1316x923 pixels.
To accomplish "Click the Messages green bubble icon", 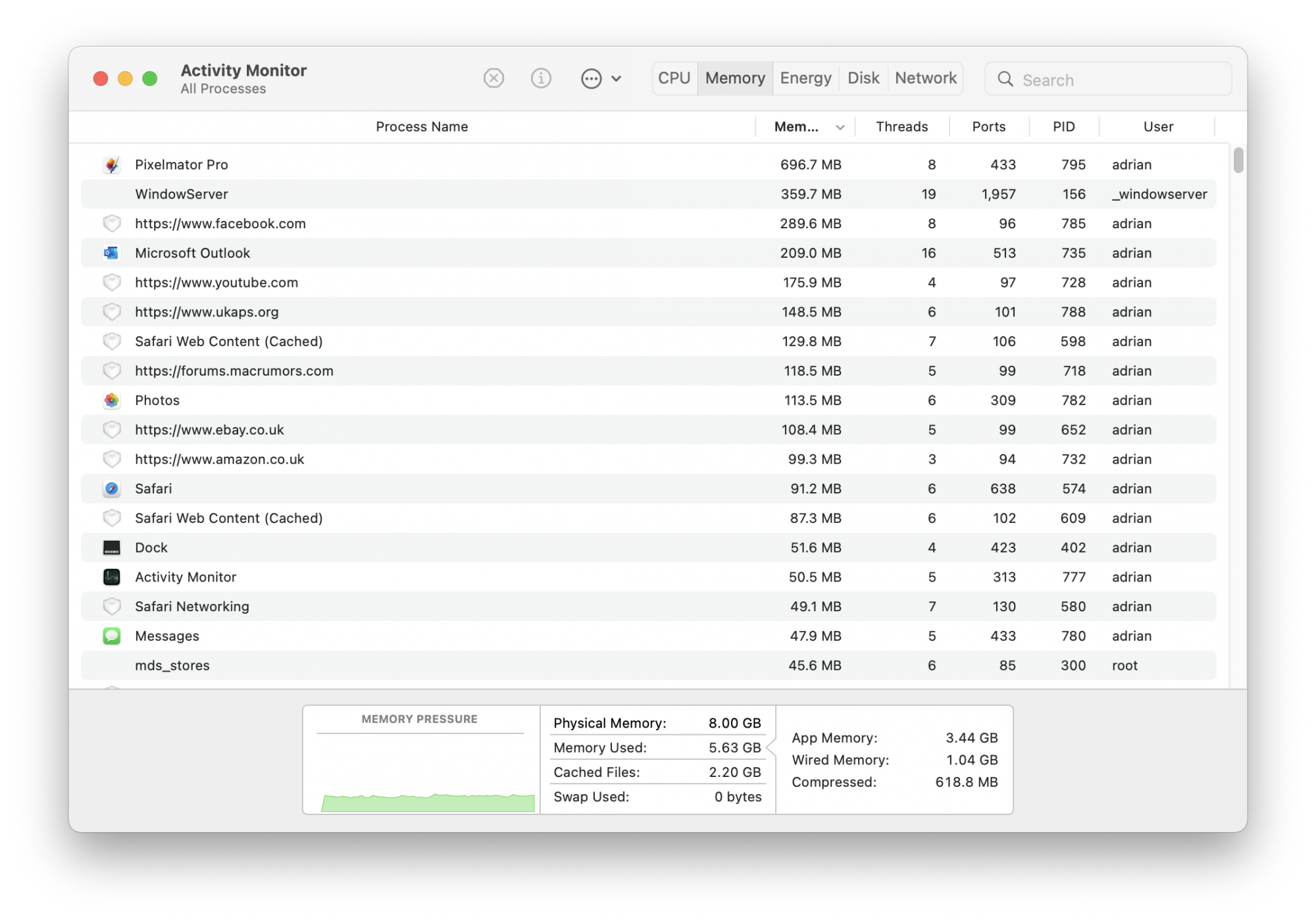I will point(112,636).
